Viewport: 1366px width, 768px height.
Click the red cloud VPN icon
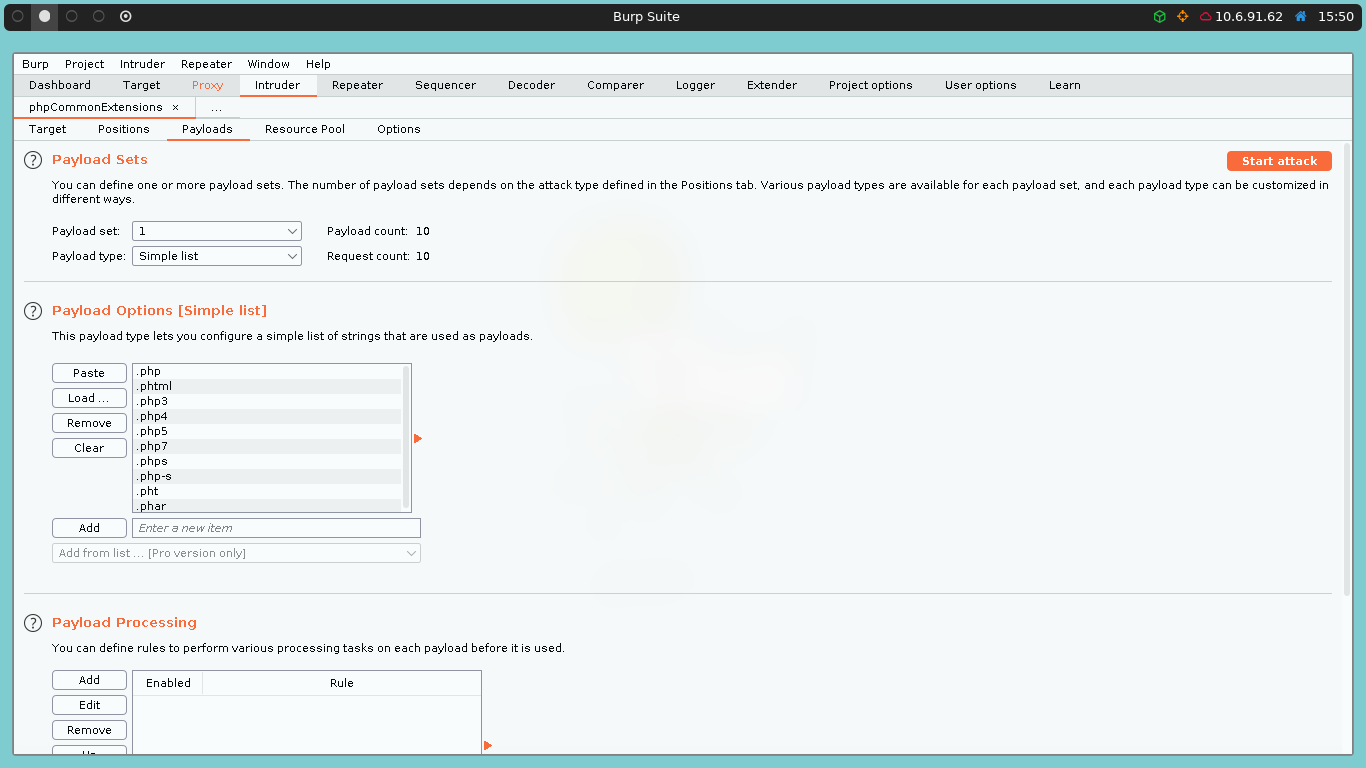1206,16
